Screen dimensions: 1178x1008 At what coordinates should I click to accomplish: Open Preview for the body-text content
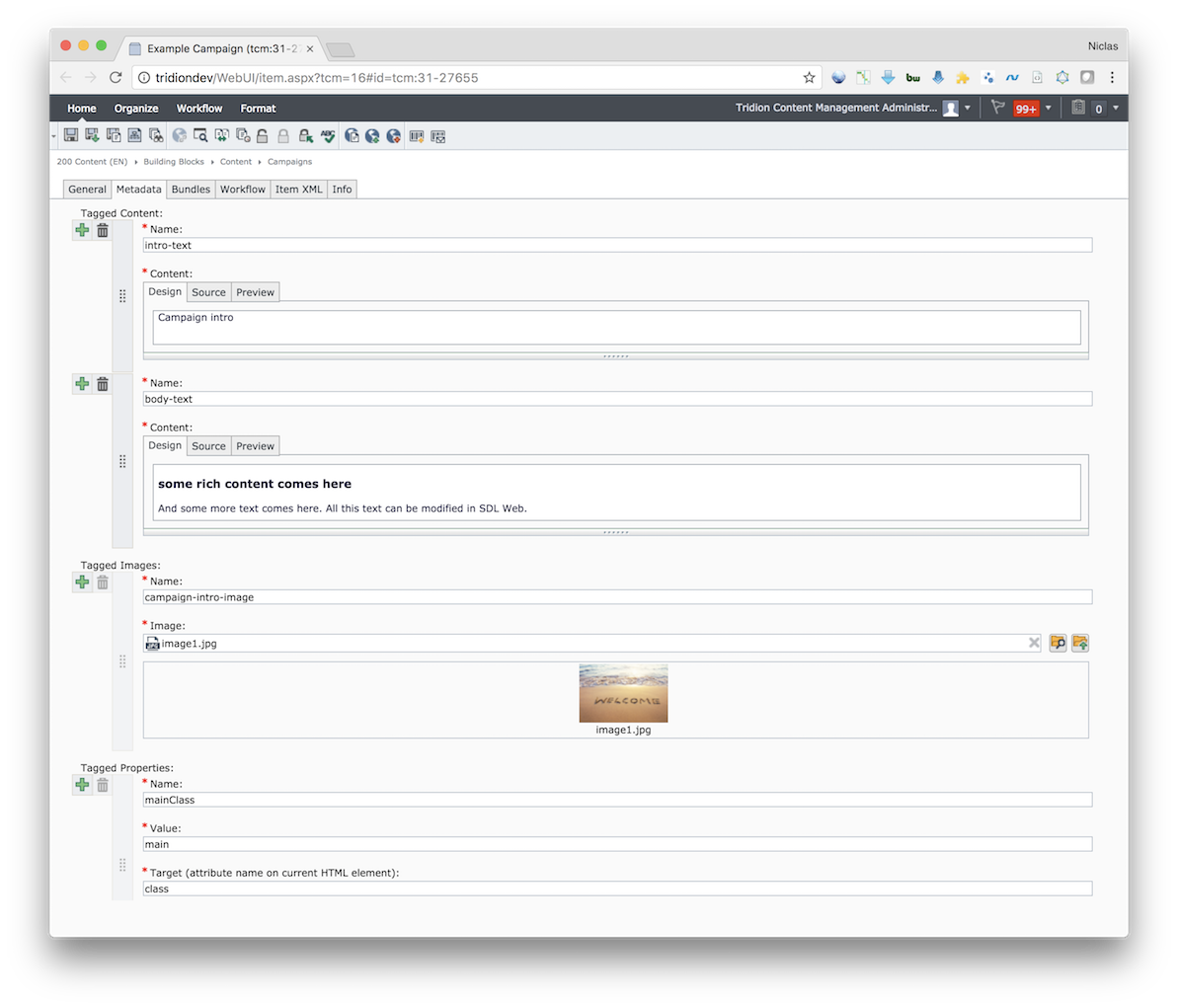click(x=255, y=446)
